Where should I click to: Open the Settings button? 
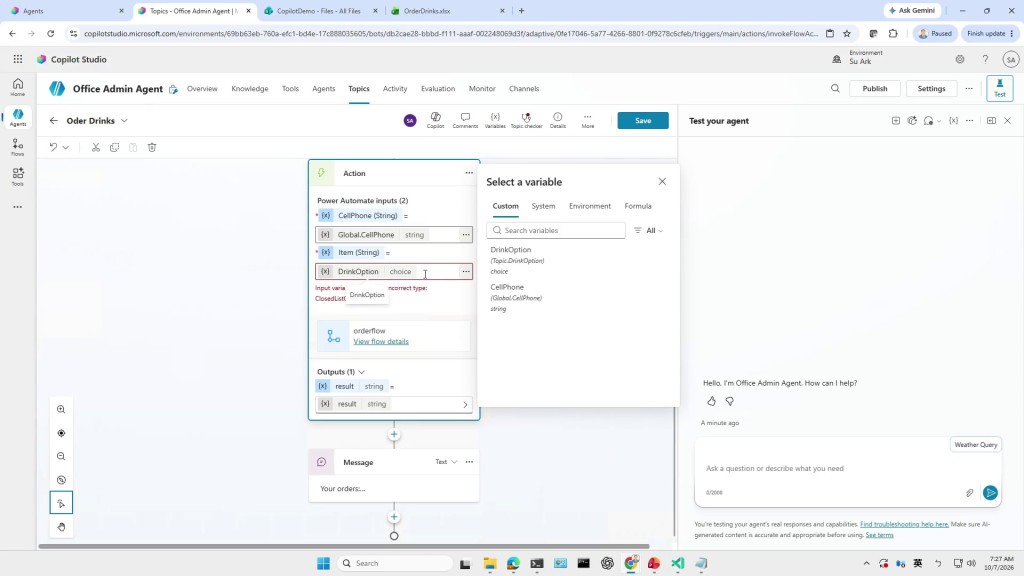[931, 89]
